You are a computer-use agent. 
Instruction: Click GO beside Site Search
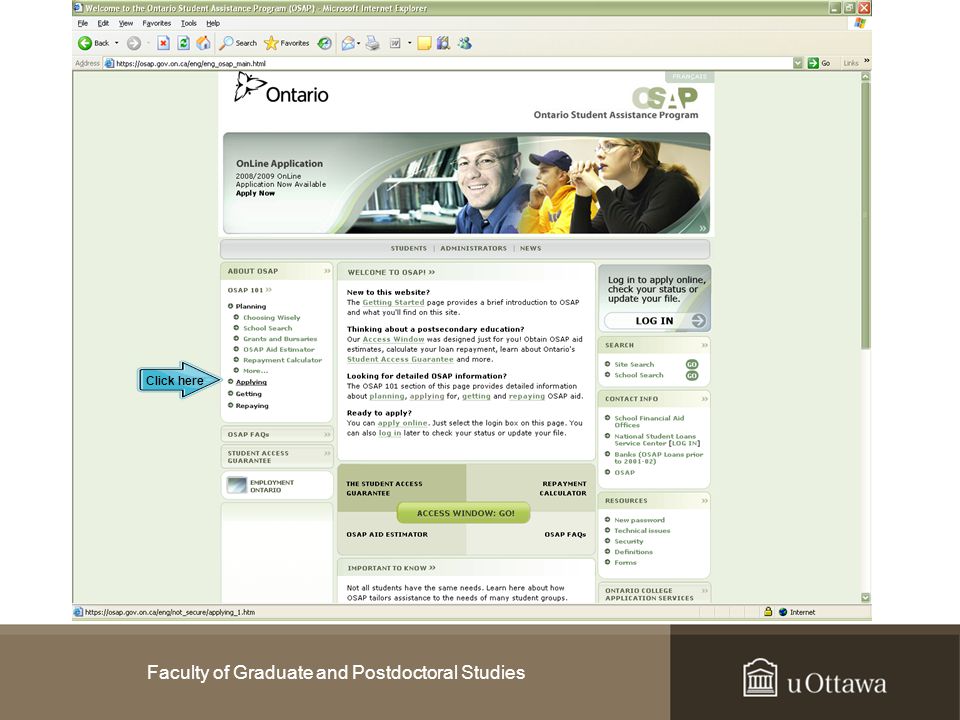pos(692,364)
